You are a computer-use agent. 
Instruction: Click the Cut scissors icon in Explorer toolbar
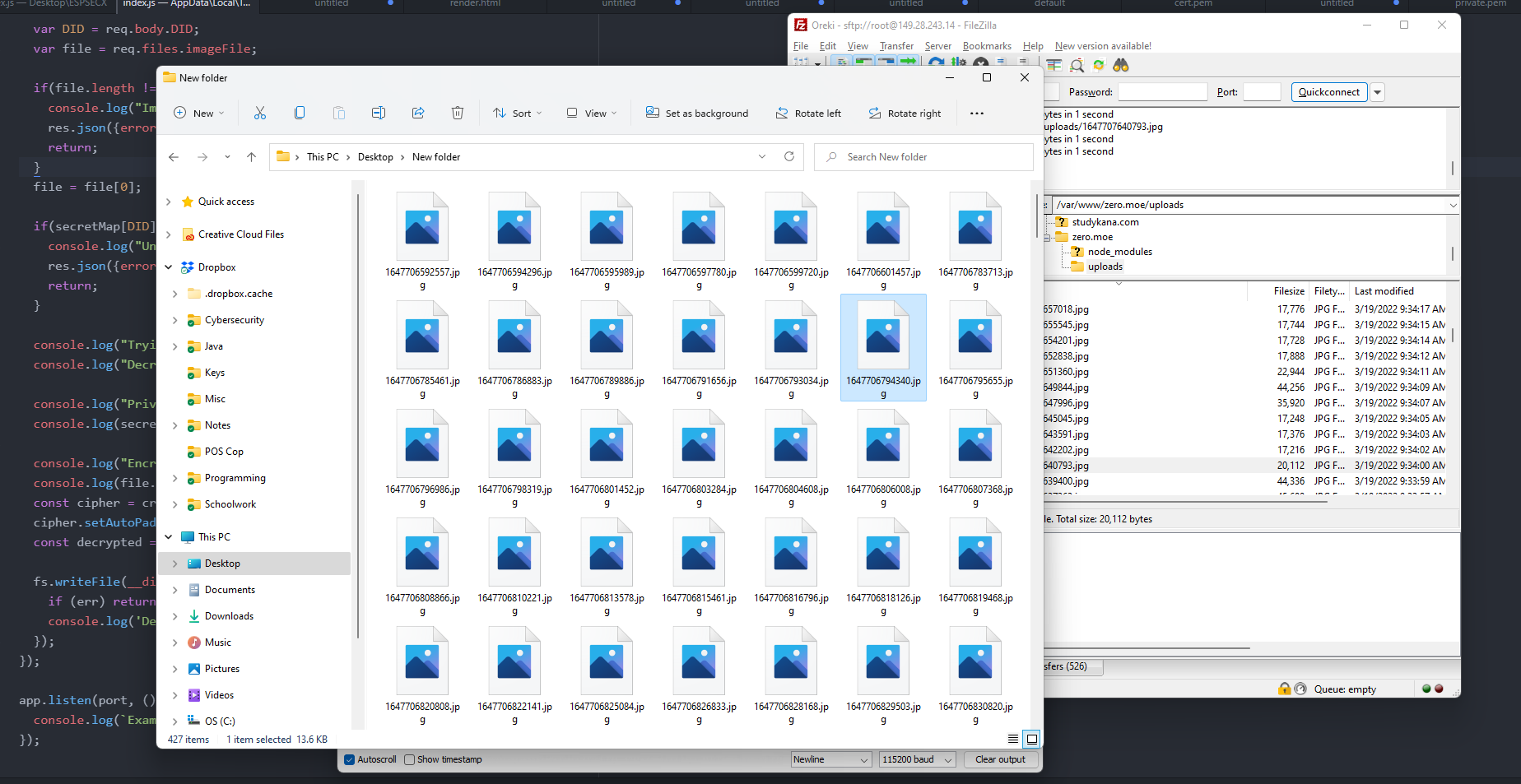260,113
